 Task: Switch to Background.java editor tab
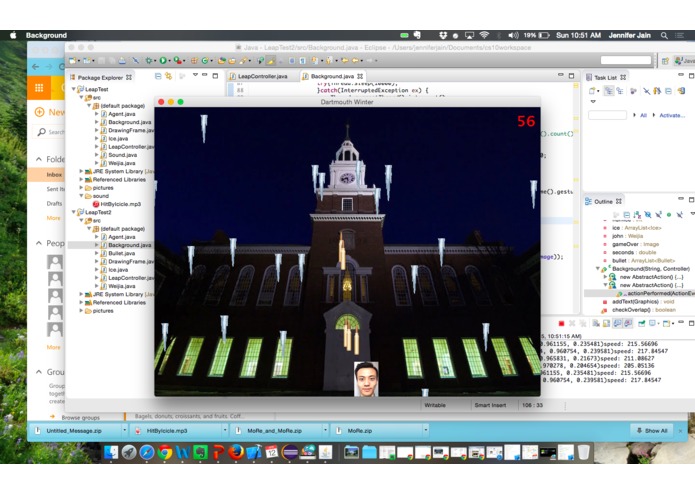[332, 76]
